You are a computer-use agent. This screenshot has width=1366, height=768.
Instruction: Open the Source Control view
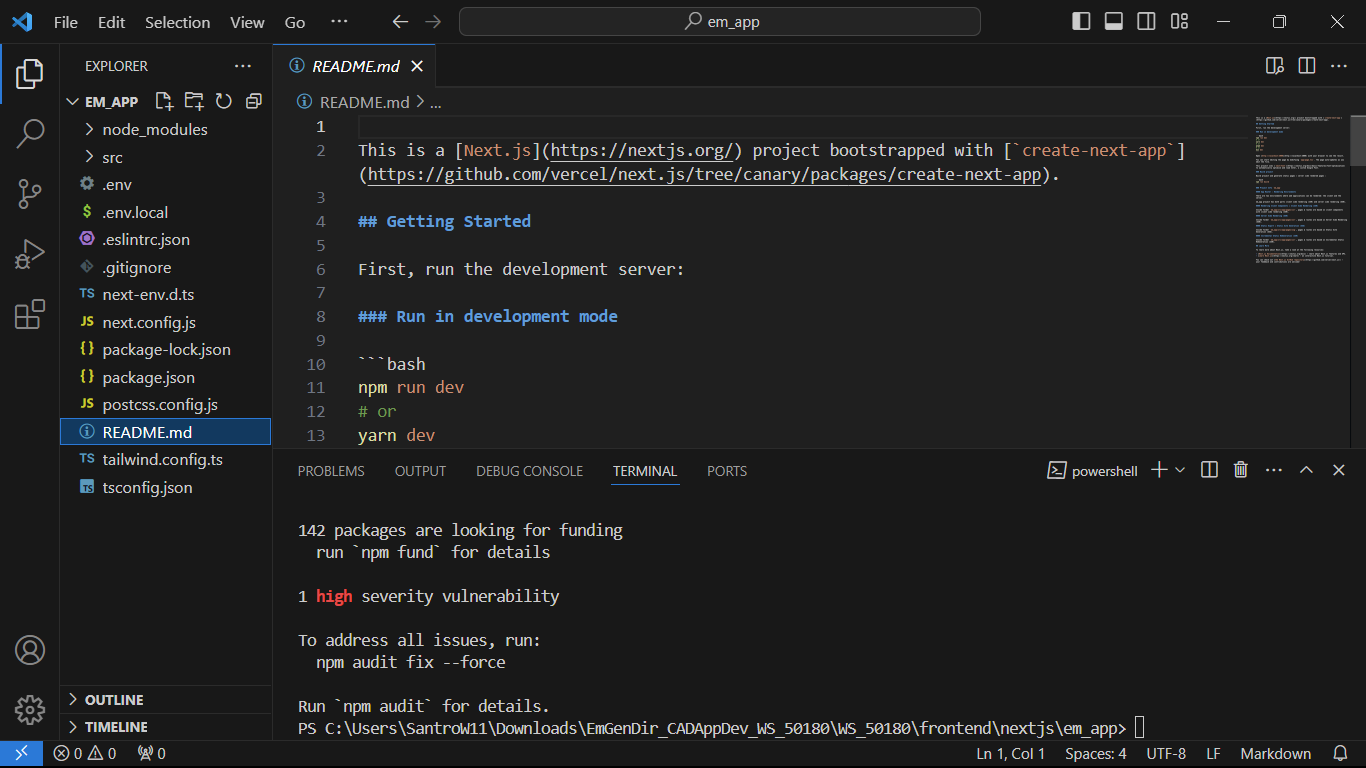(30, 193)
